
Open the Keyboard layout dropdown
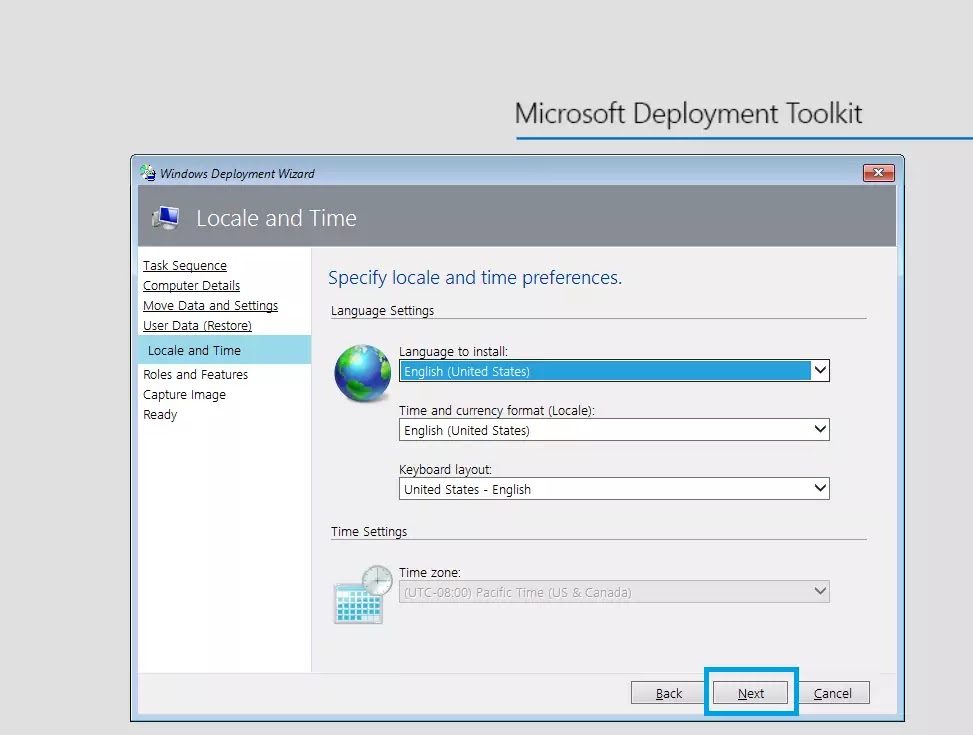click(614, 489)
